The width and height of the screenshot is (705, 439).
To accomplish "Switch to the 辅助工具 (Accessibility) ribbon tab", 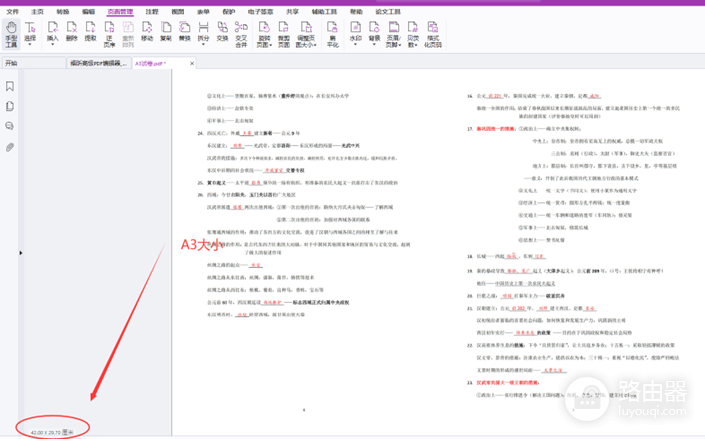I will click(x=324, y=11).
